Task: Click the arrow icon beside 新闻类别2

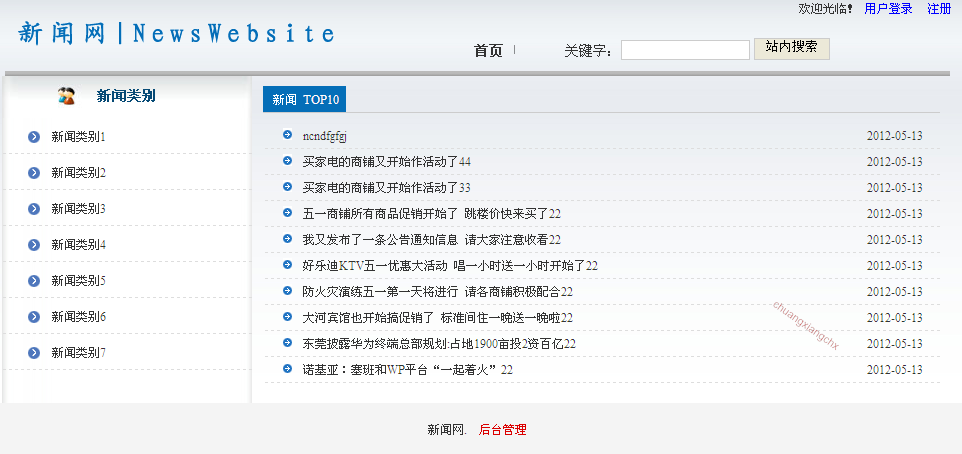Action: pyautogui.click(x=34, y=173)
